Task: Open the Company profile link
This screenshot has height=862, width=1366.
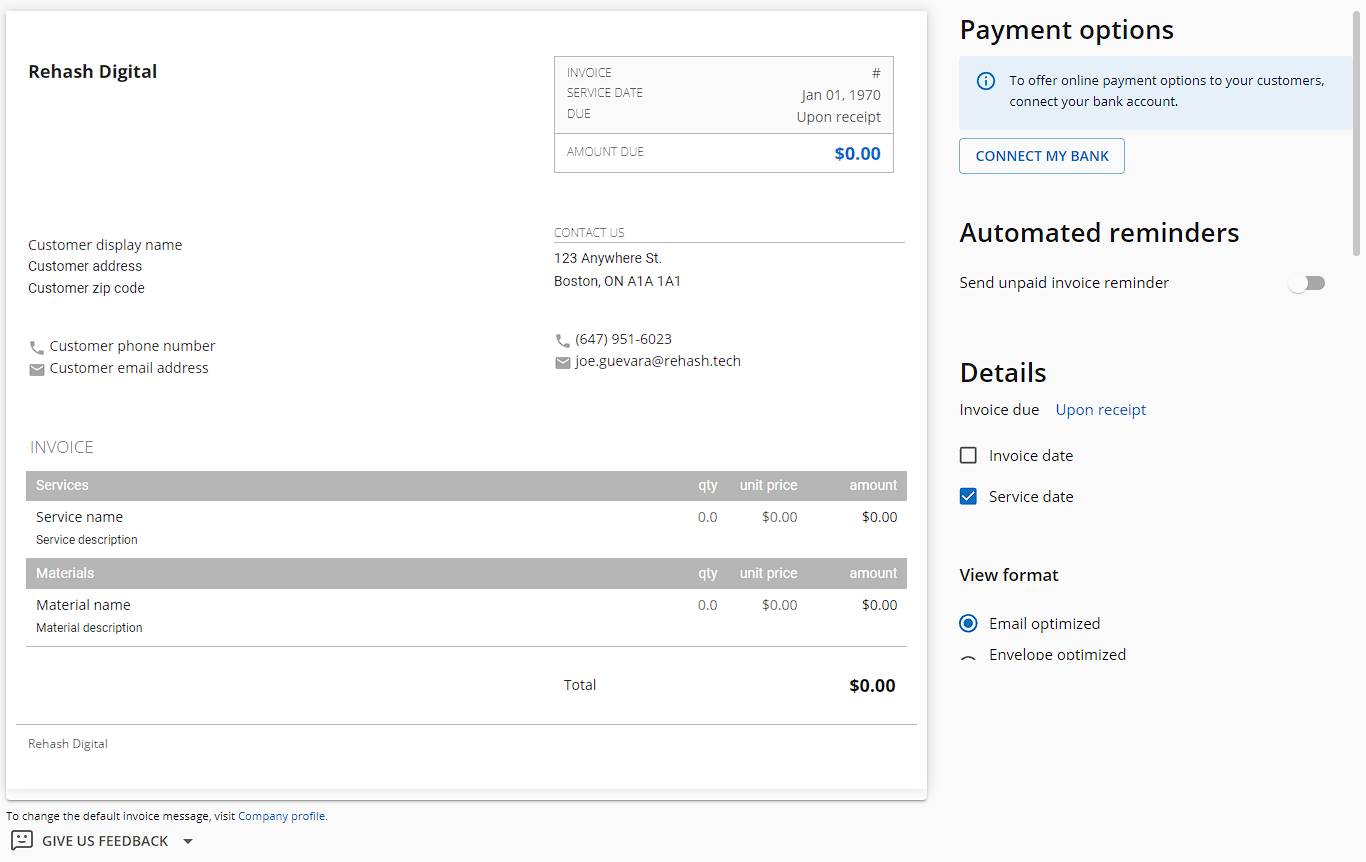Action: point(282,815)
